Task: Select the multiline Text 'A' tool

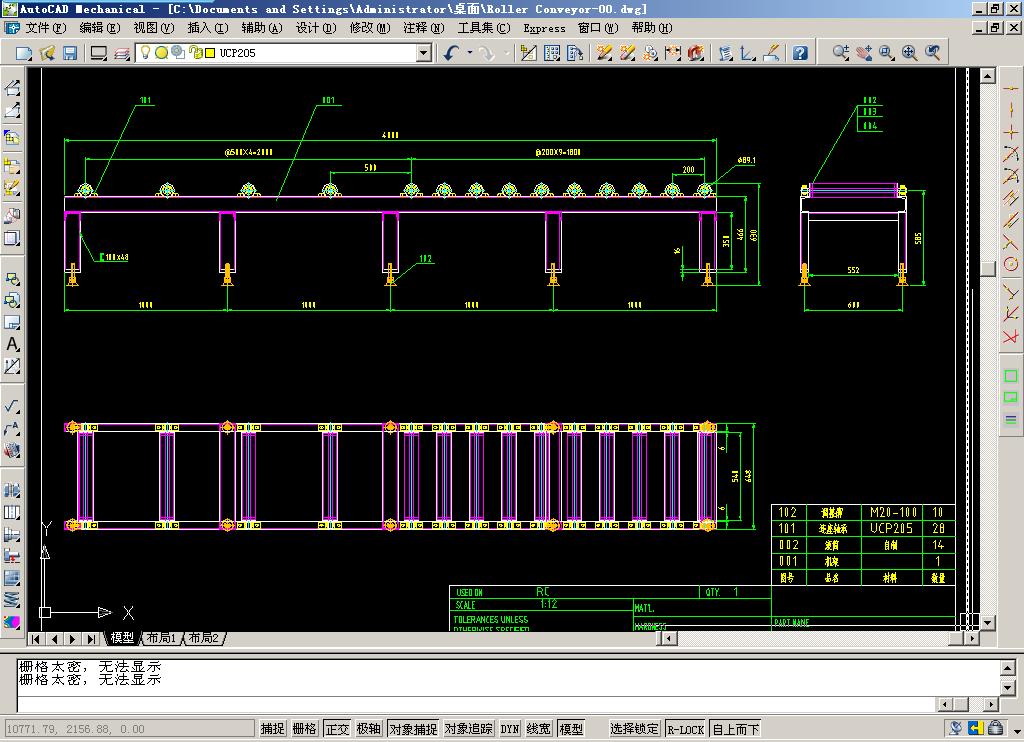Action: point(12,345)
